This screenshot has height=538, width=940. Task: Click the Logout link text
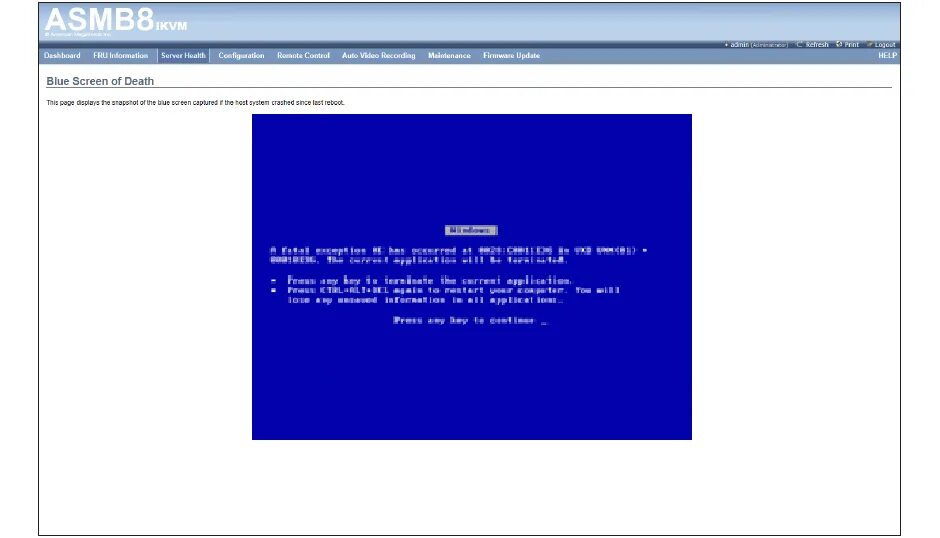pyautogui.click(x=885, y=44)
